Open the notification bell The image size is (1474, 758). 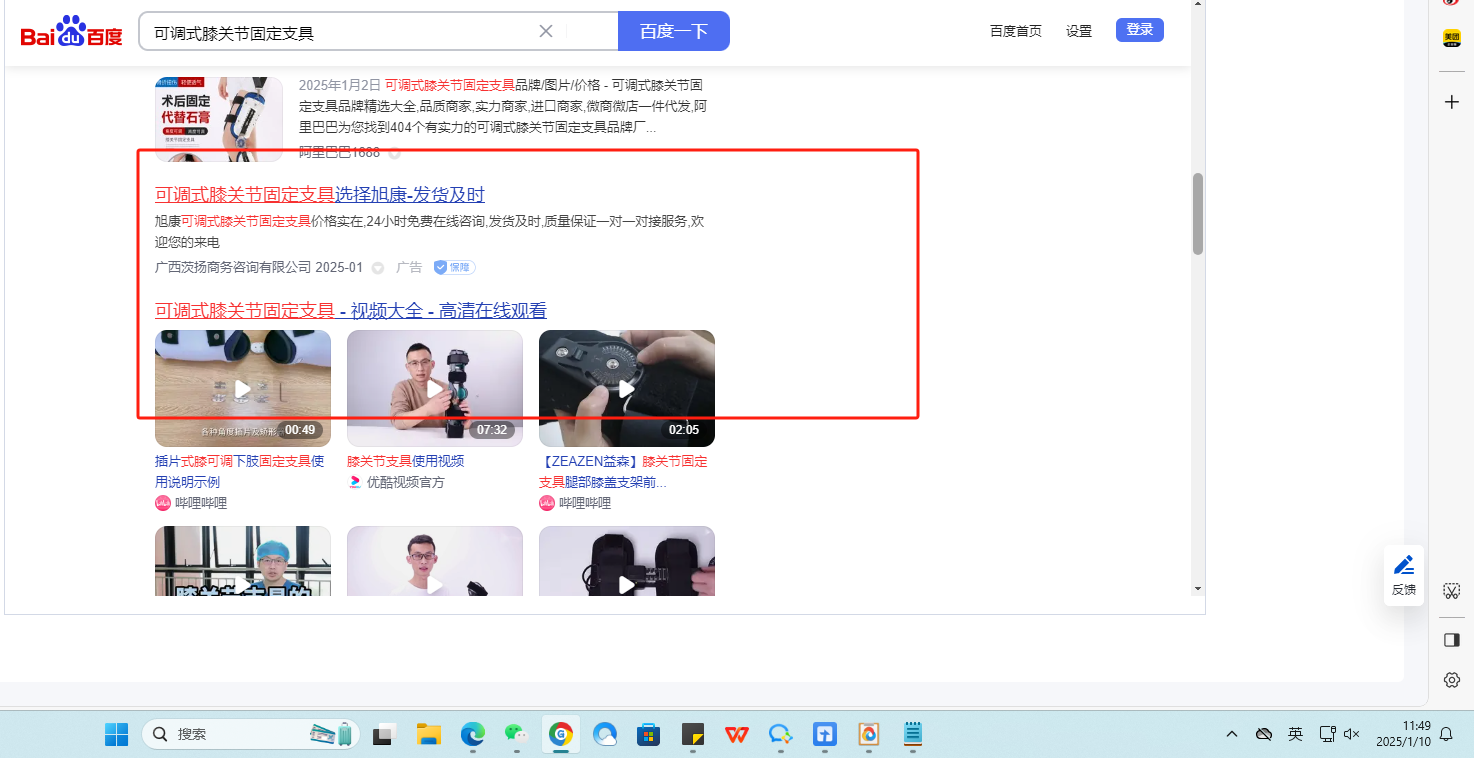coord(1446,734)
